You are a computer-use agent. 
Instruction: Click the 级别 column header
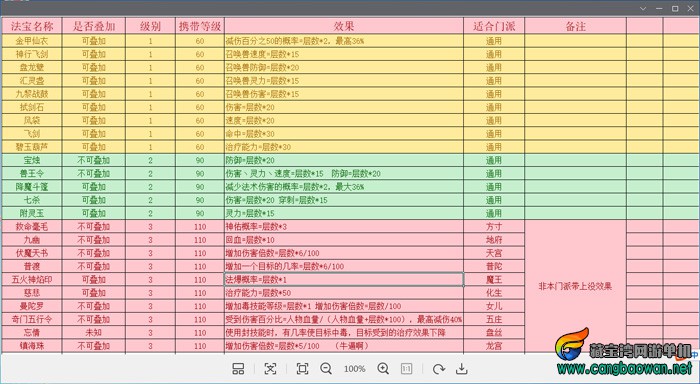point(150,26)
